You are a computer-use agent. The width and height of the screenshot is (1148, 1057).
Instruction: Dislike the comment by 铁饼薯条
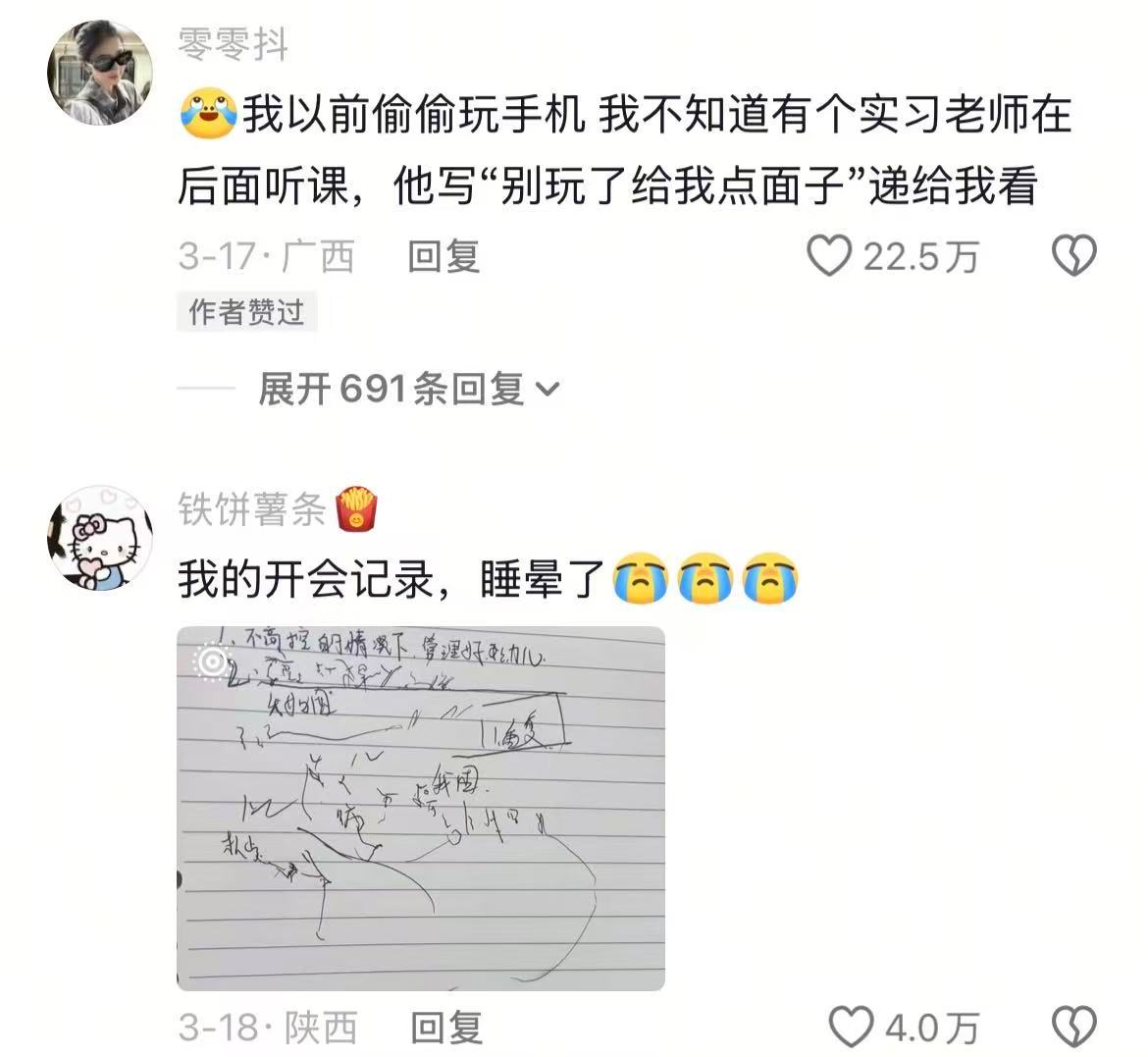click(x=1073, y=1027)
